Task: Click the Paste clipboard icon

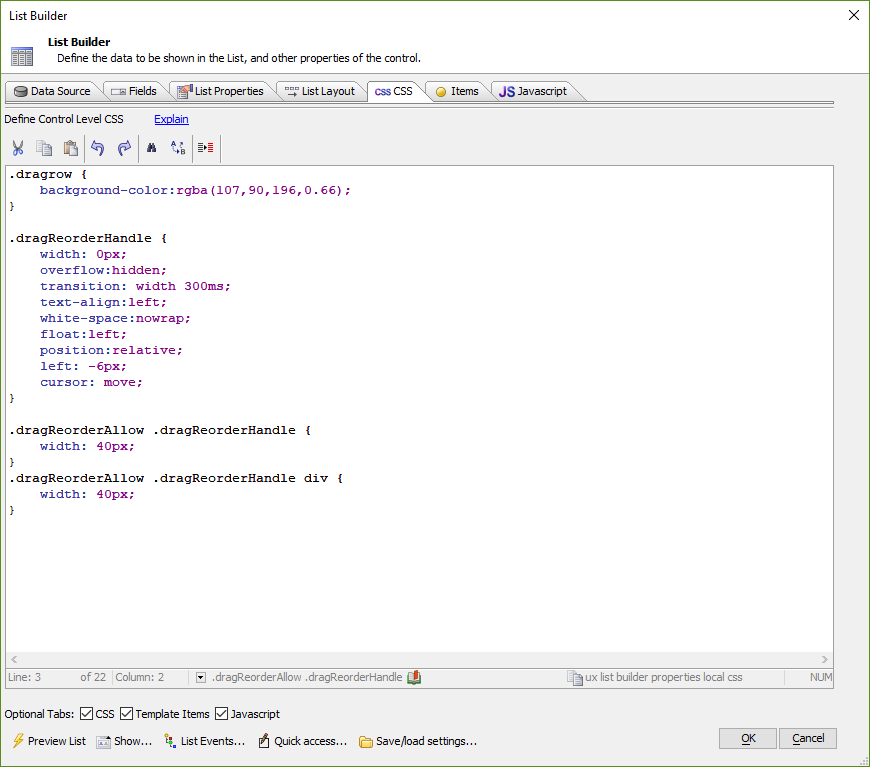Action: (70, 148)
